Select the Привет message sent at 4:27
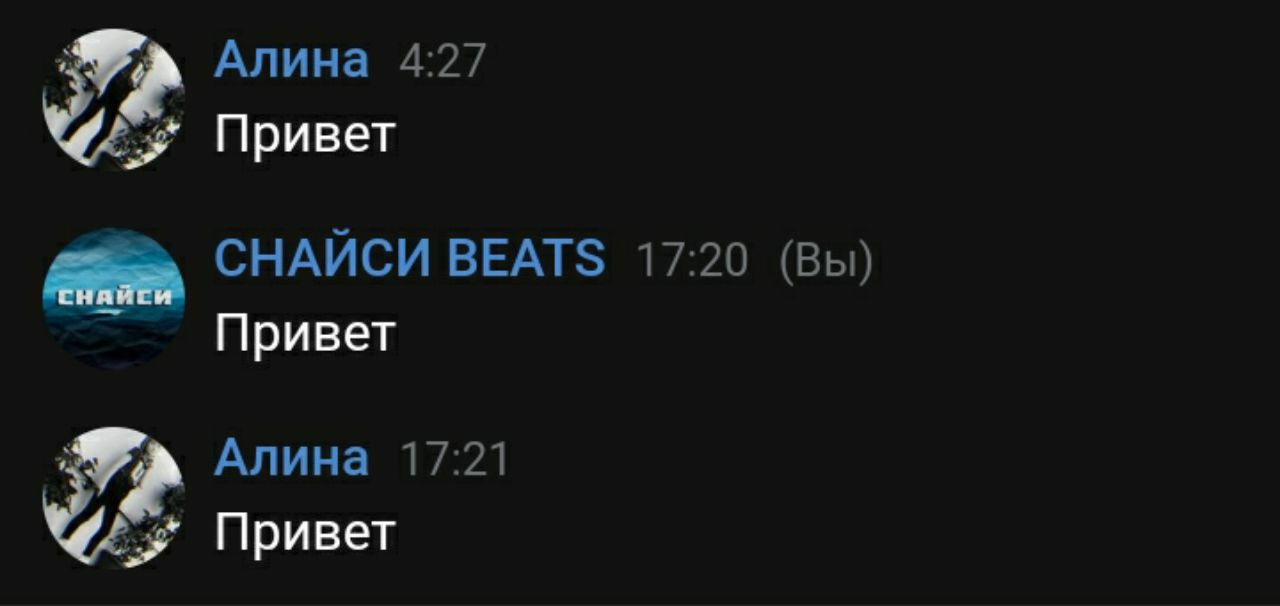Viewport: 1280px width, 606px height. tap(305, 135)
